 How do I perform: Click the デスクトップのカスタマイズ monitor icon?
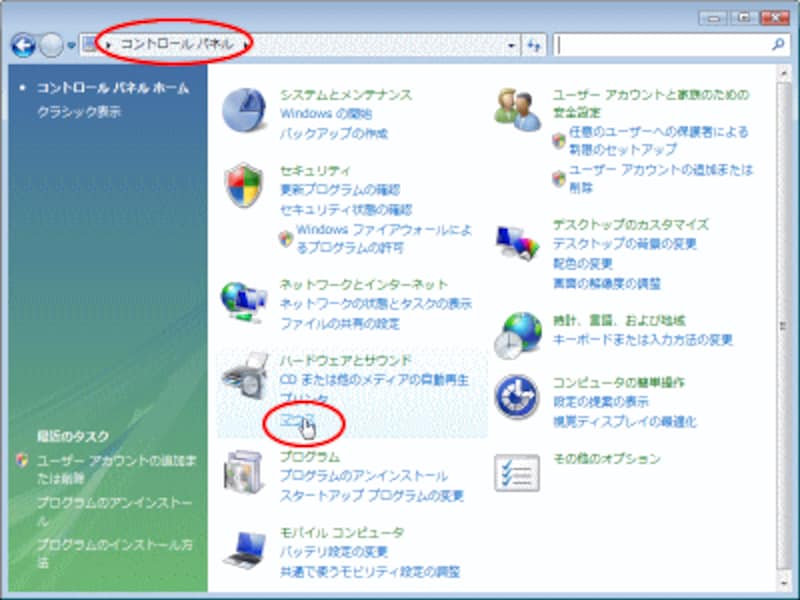517,243
